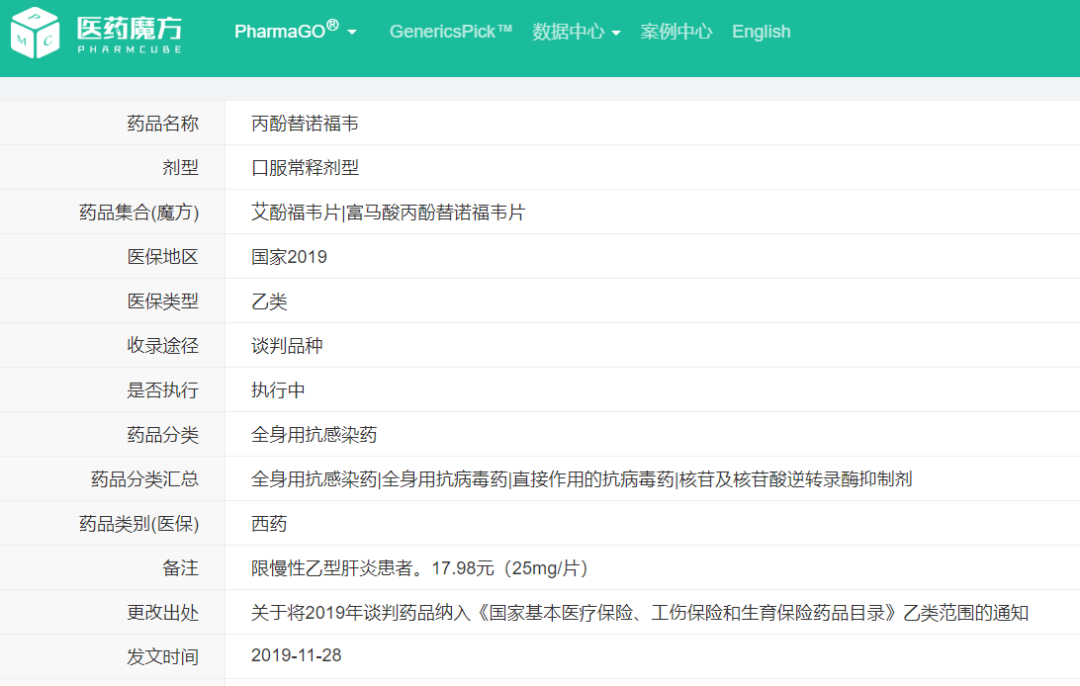Click the 艾酚福韦片|富马酸丙酚替诺福韦片 drug set value

click(x=388, y=212)
